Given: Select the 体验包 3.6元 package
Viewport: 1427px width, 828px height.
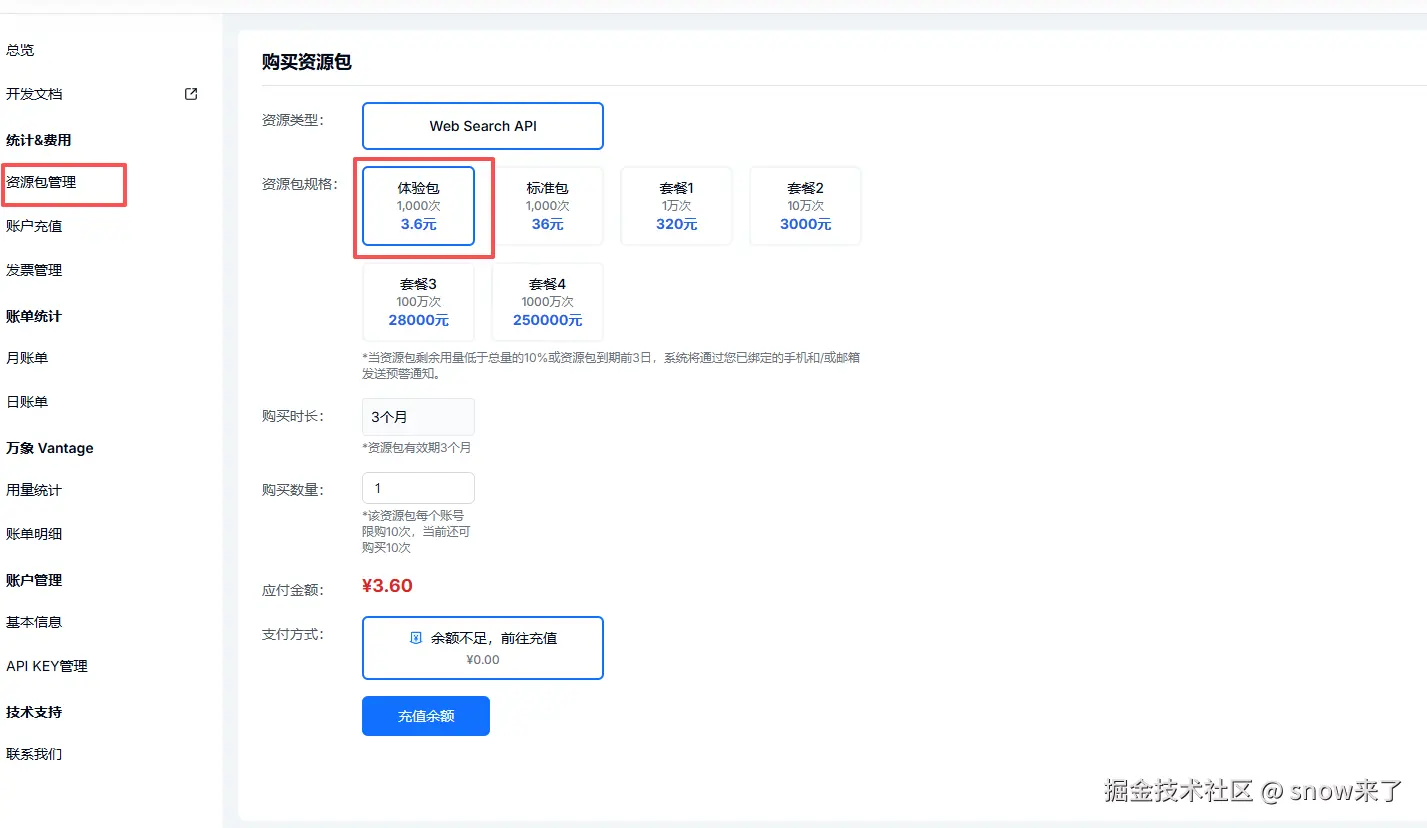Looking at the screenshot, I should click(418, 206).
